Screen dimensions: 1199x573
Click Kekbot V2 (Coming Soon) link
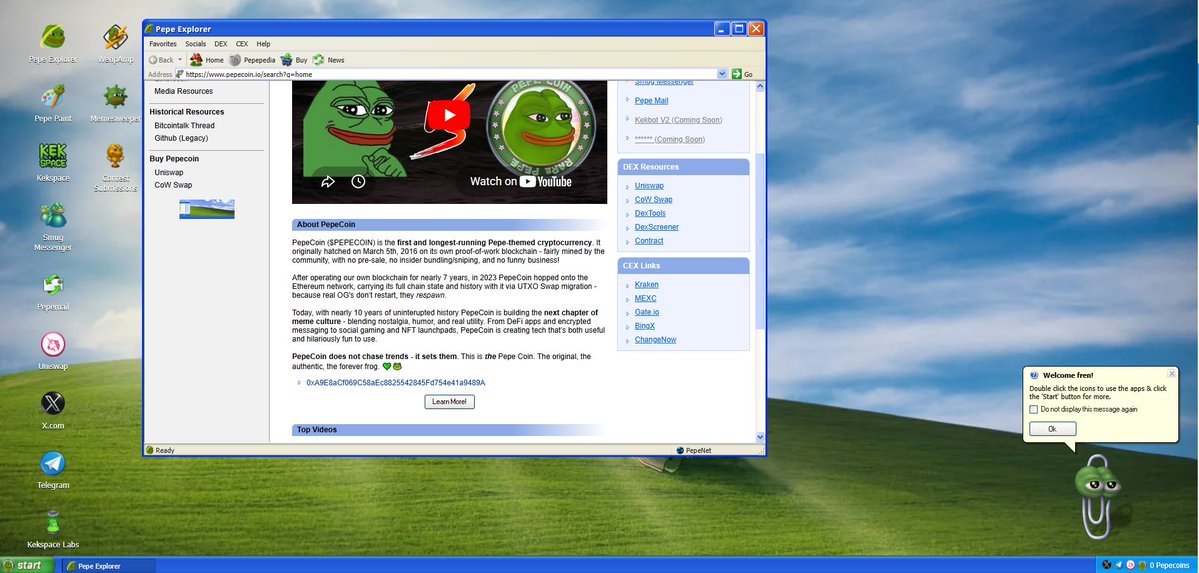[x=678, y=120]
